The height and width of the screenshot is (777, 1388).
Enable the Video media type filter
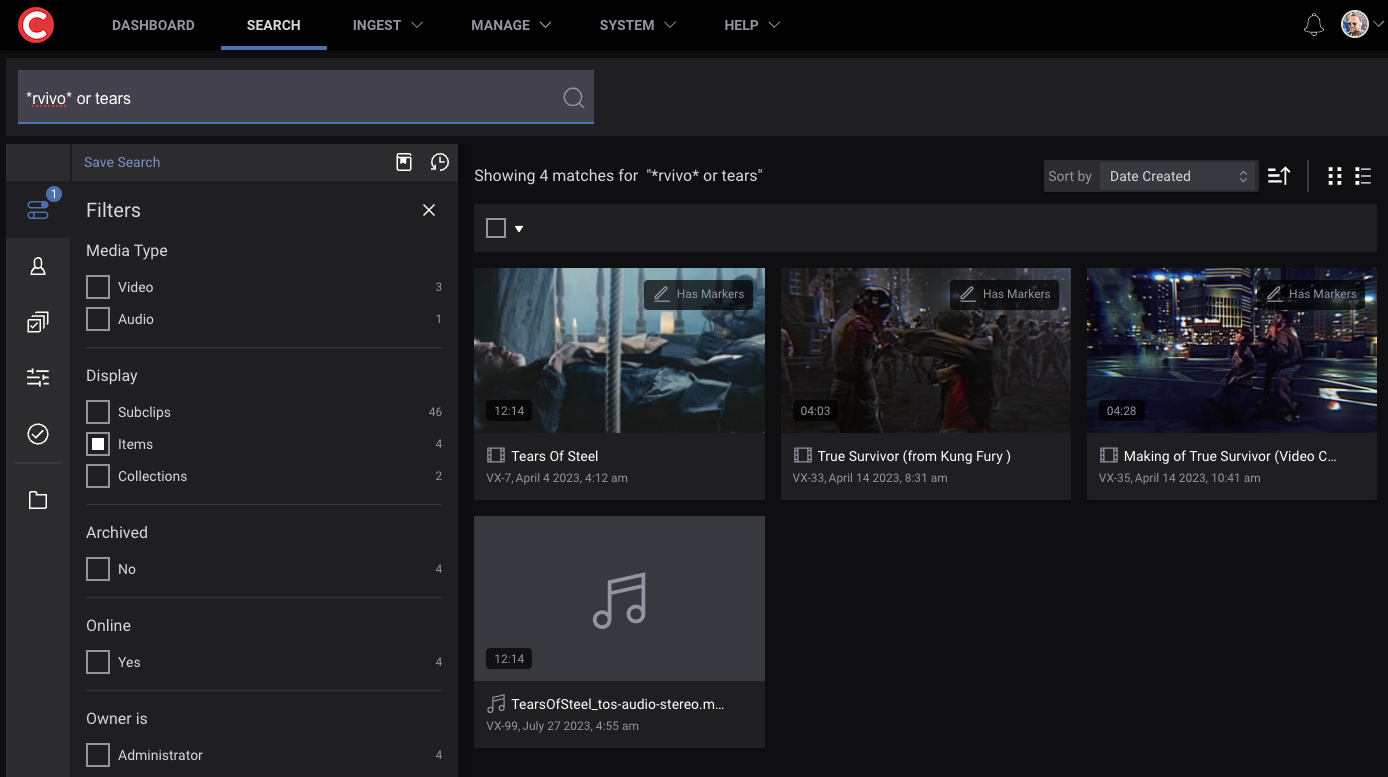pos(98,287)
